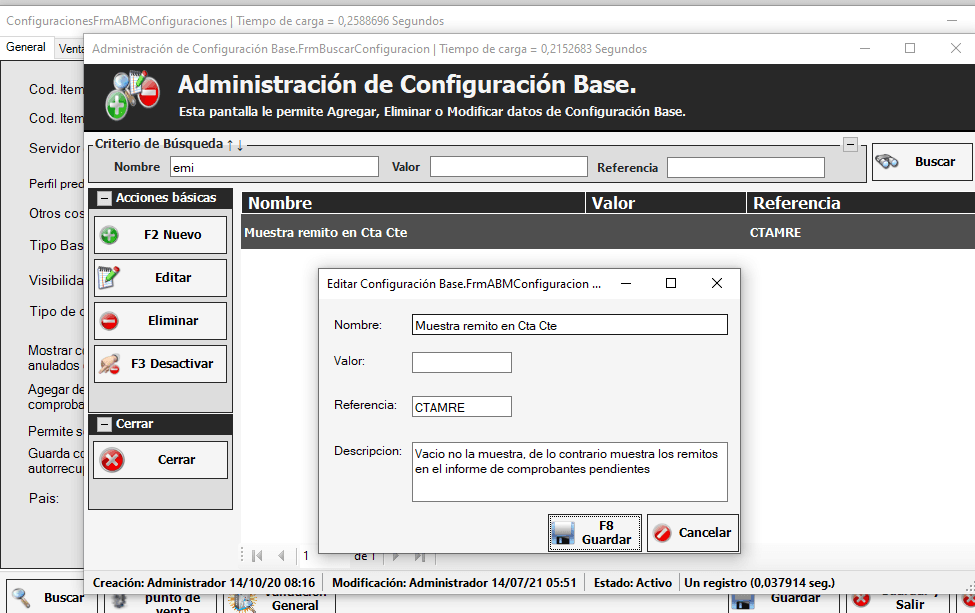Open the General tab
This screenshot has height=613, width=975.
point(26,47)
